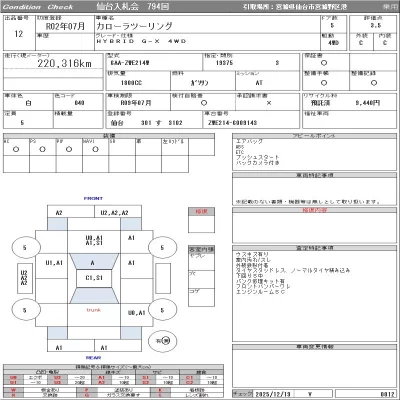400x400 pixels.
Task: Click the red trunk label in the diagram
Action: (94, 310)
